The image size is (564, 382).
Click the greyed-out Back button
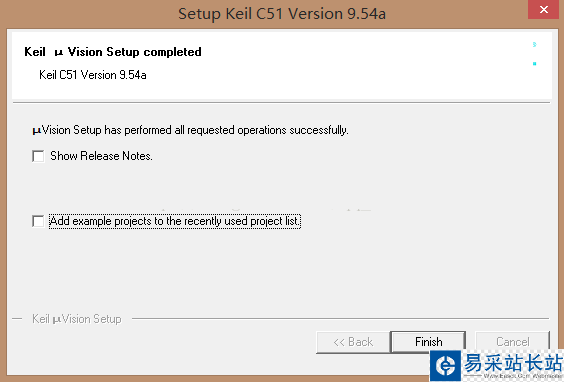click(x=353, y=342)
